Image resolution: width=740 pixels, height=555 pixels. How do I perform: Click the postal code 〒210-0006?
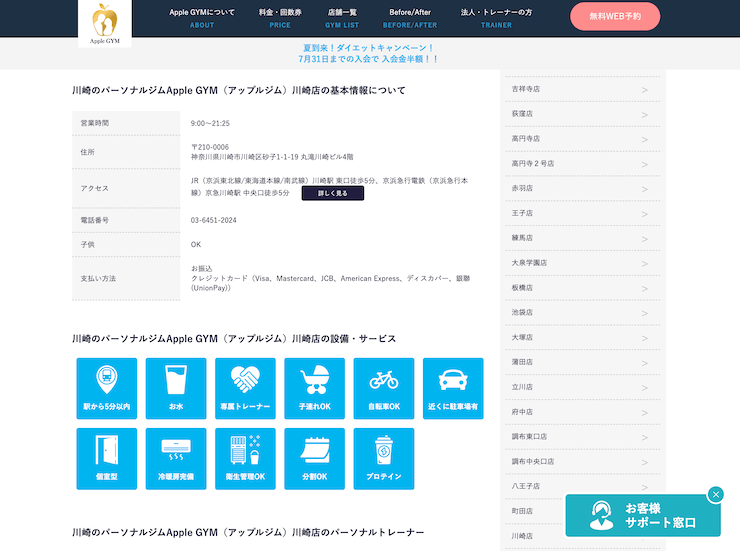point(210,147)
